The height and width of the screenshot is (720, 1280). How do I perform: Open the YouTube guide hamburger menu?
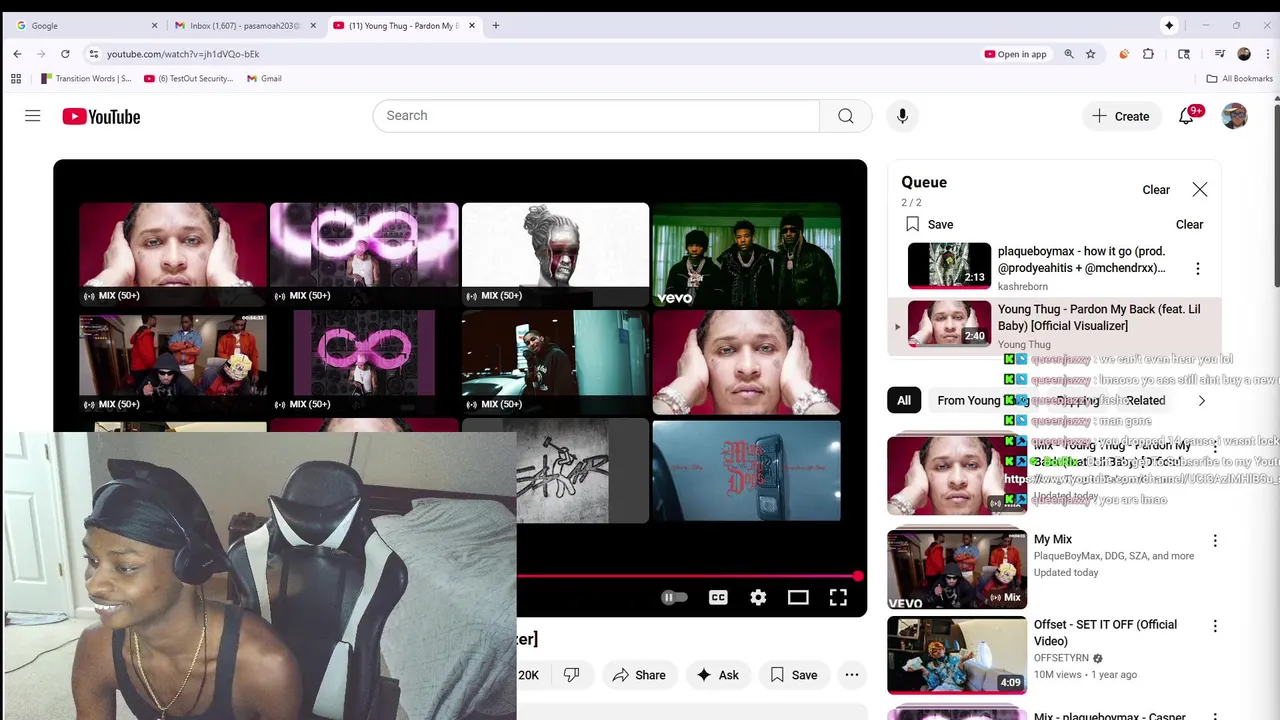pyautogui.click(x=33, y=116)
